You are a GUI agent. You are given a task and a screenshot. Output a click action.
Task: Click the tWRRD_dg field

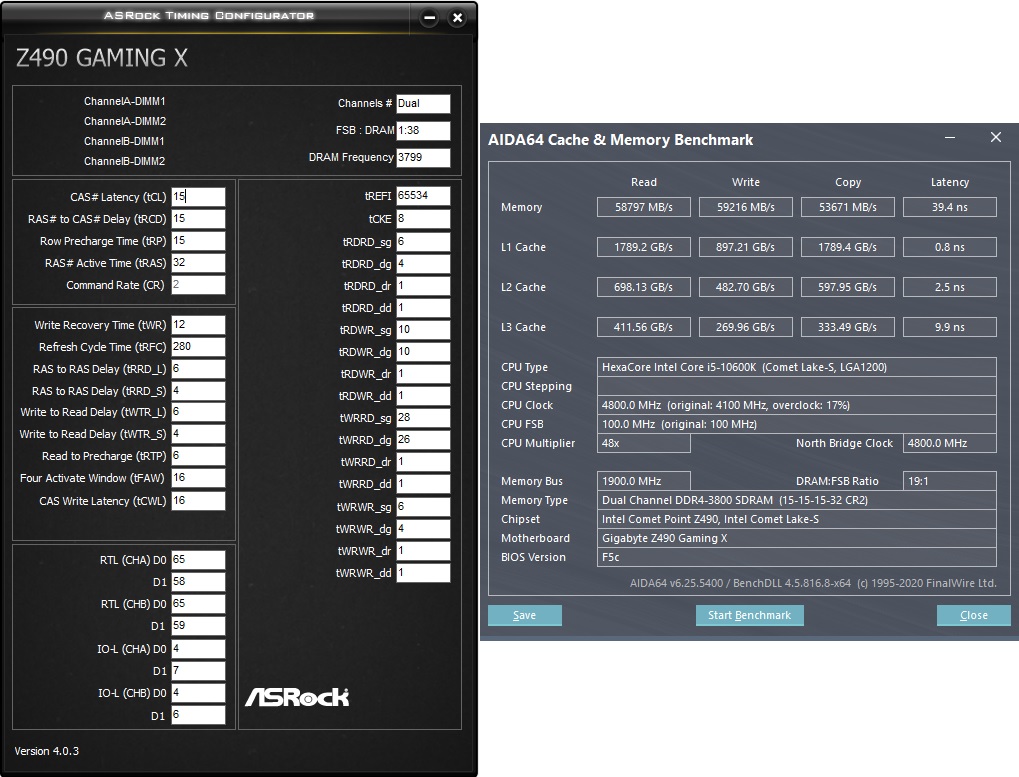coord(423,440)
